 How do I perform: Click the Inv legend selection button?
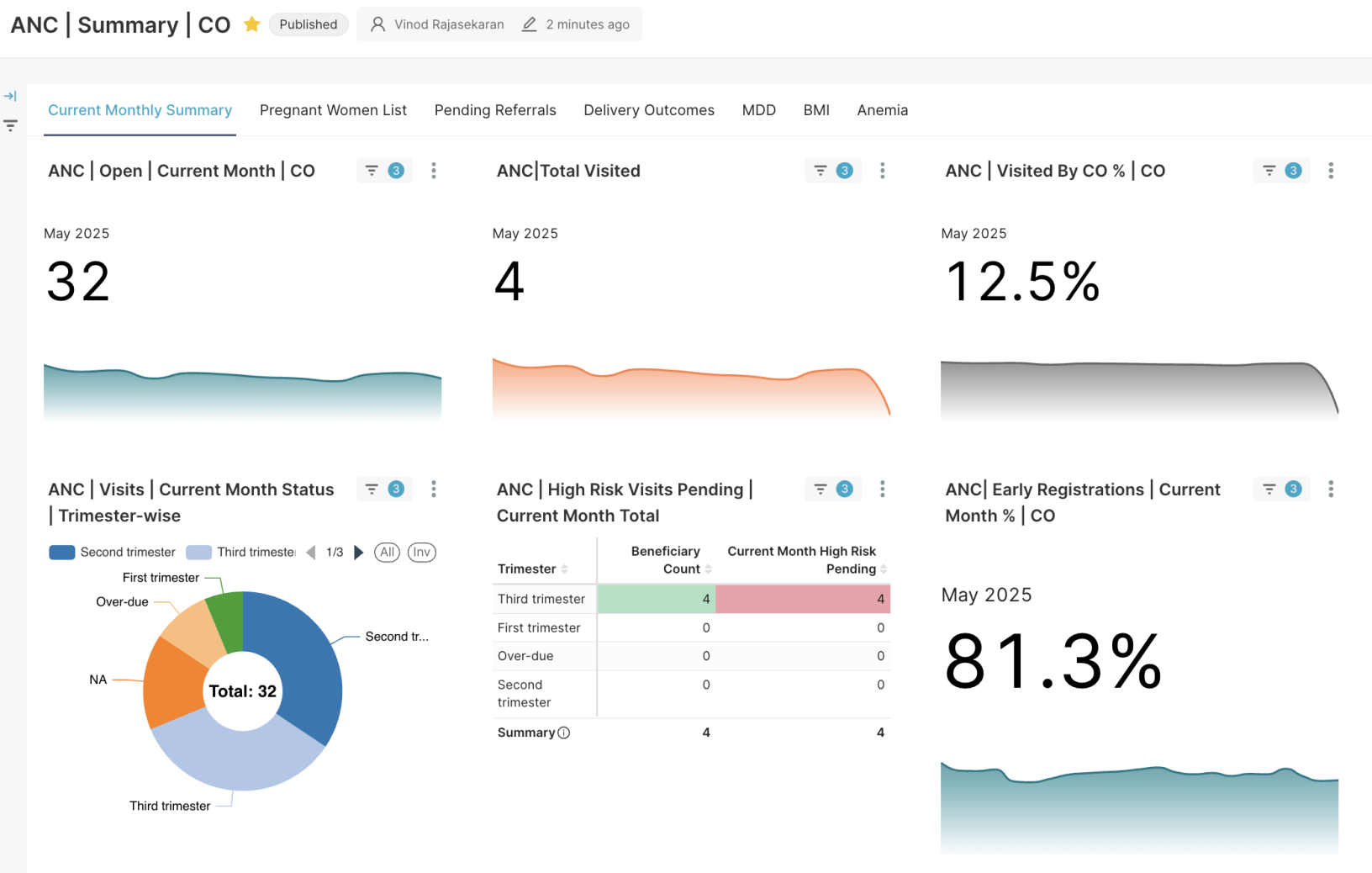[422, 553]
